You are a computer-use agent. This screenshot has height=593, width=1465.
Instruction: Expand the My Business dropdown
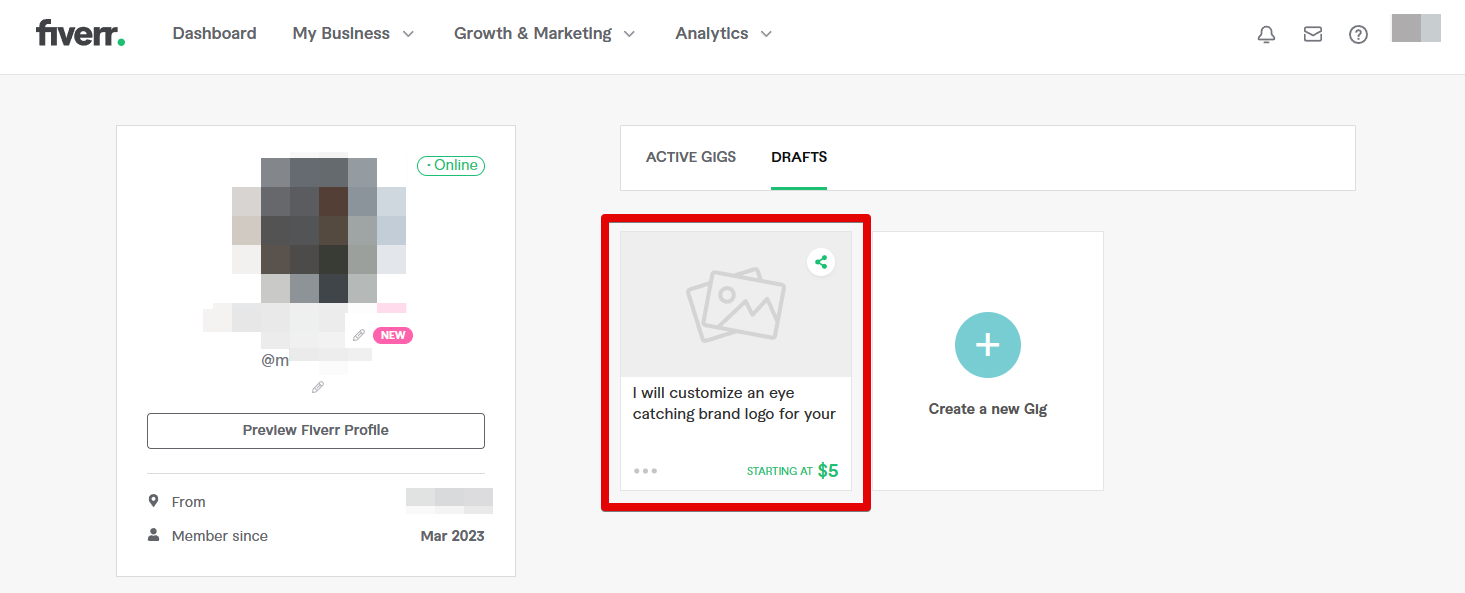coord(353,34)
